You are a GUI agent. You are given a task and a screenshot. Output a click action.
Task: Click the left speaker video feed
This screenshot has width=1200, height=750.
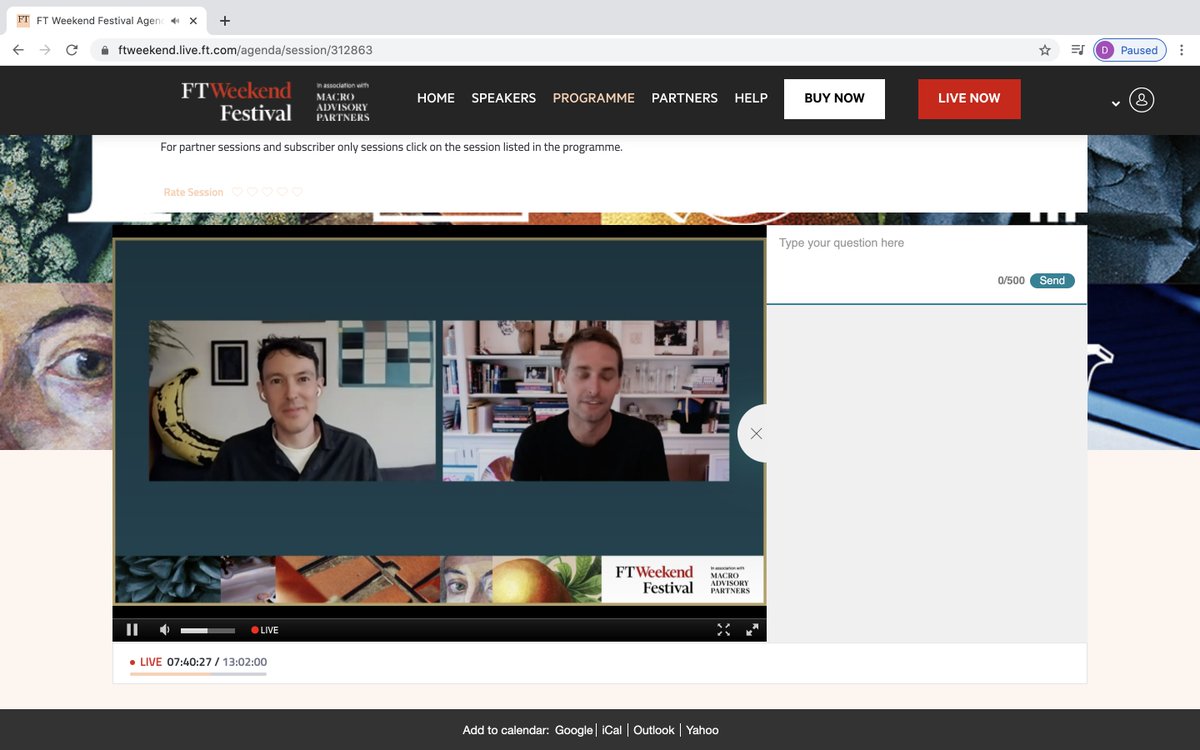[x=292, y=401]
